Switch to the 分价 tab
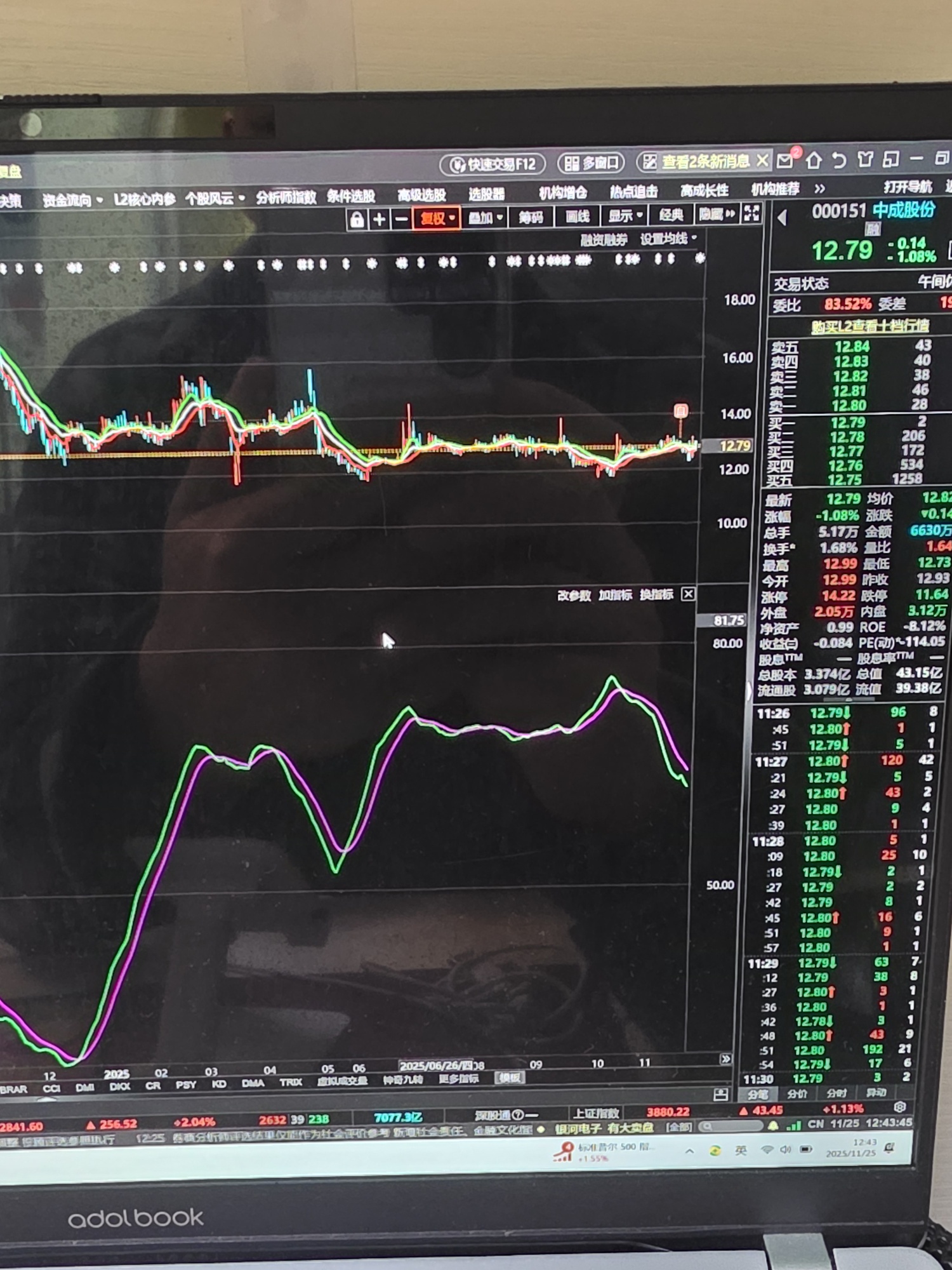 797,1093
